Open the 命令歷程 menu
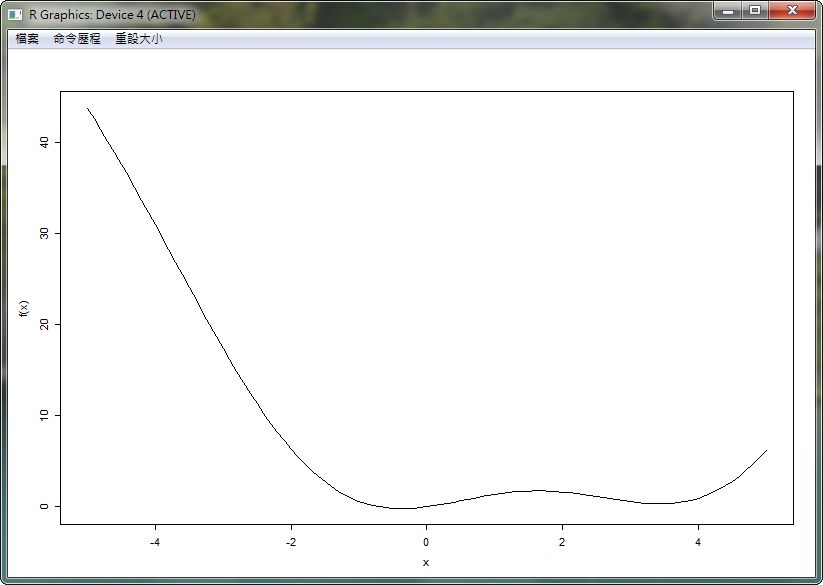Viewport: 823px width, 585px height. (x=77, y=39)
